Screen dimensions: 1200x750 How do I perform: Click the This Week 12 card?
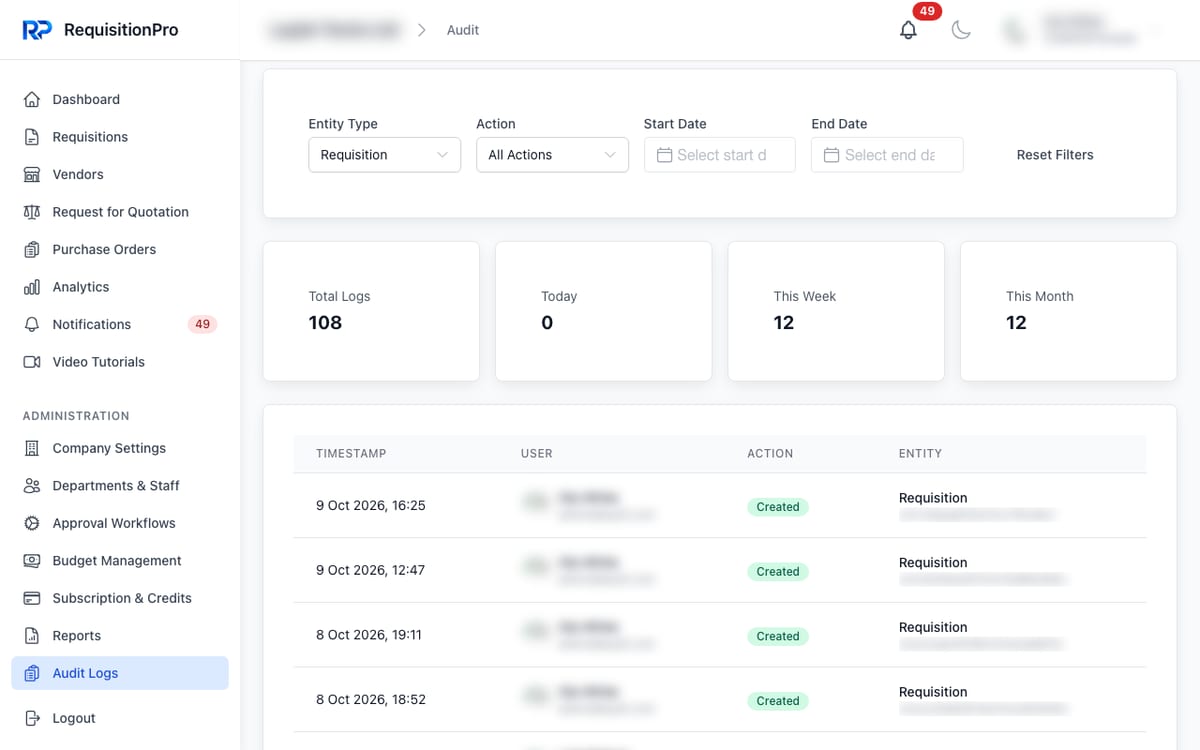836,311
